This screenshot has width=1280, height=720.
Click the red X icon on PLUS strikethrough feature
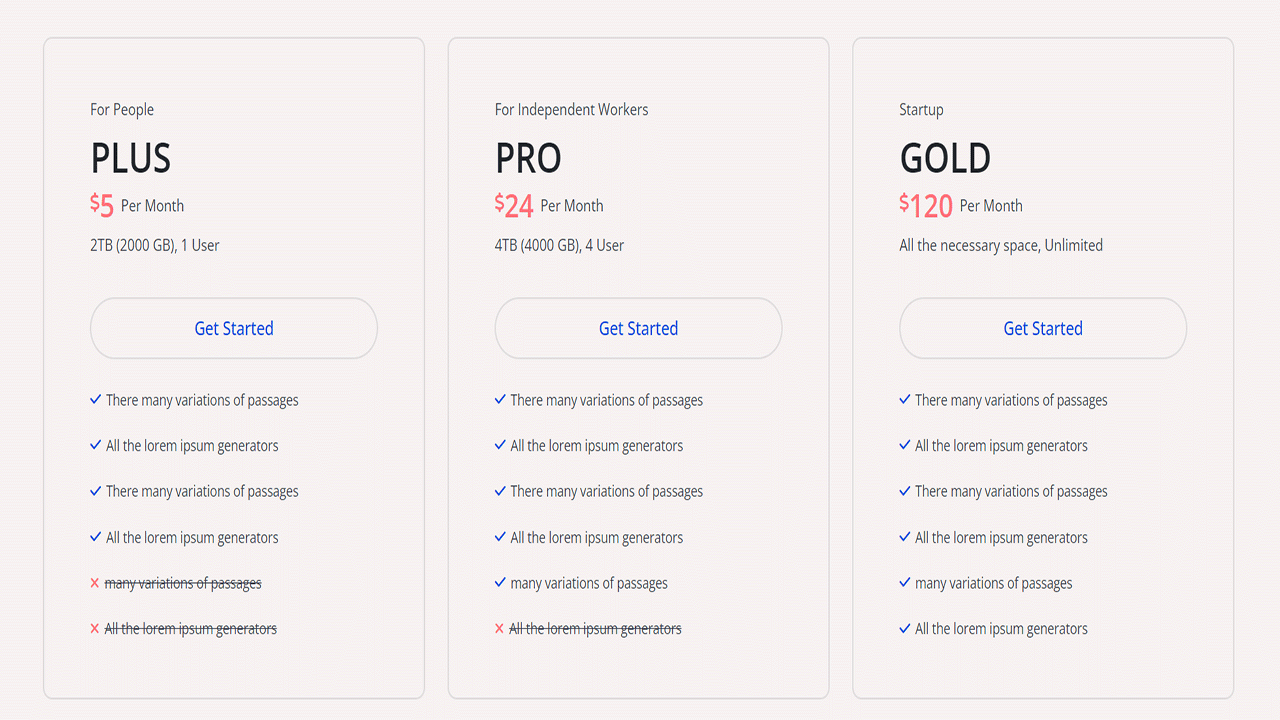[x=94, y=582]
